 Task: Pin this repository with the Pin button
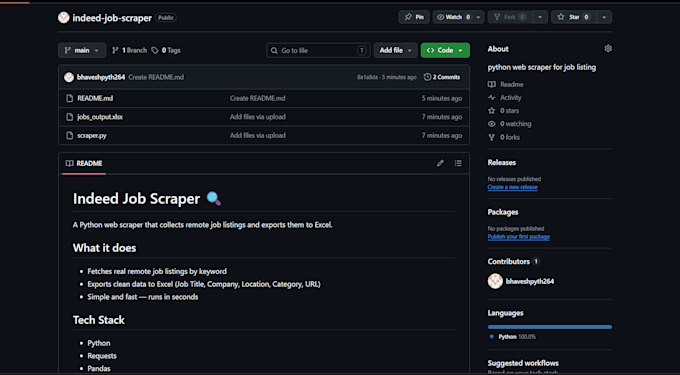414,17
